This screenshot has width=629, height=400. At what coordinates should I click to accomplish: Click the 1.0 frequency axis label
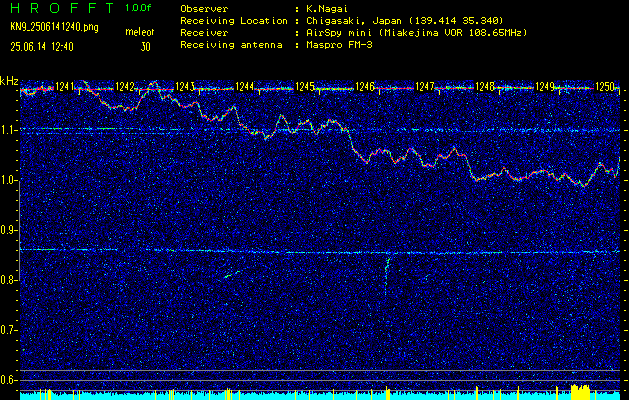9,180
